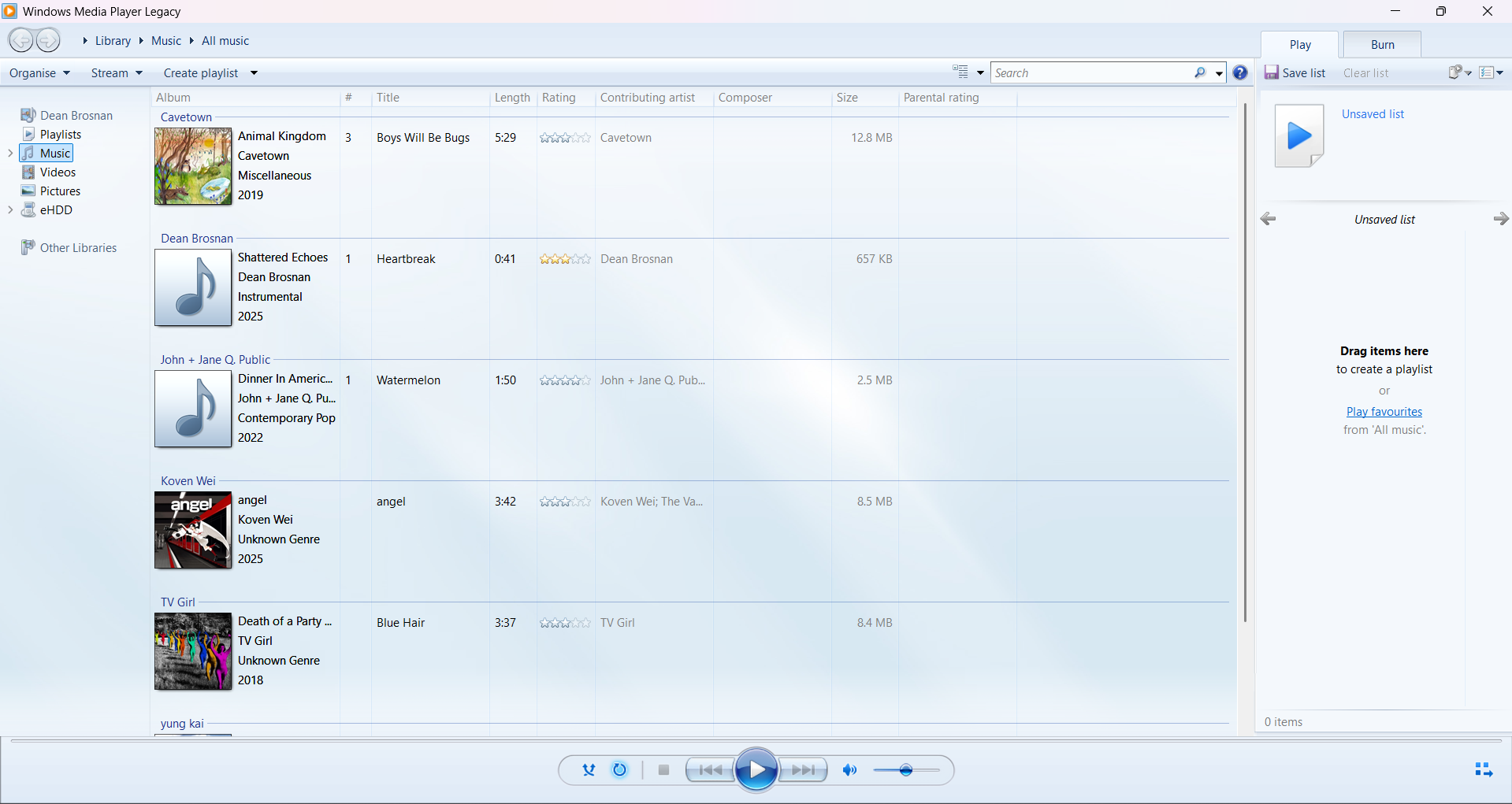Adjust the volume slider

(906, 770)
